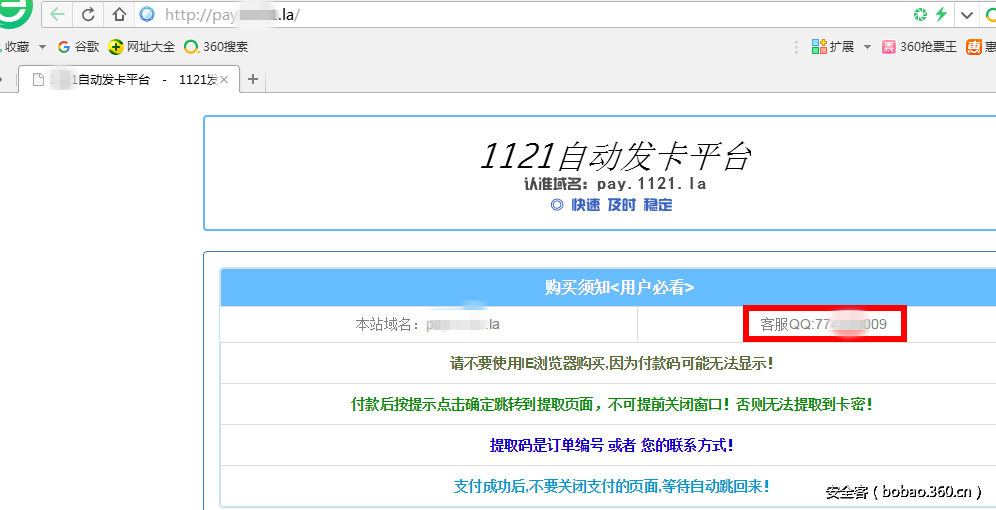This screenshot has height=510, width=996.
Task: Open a new tab with plus button
Action: [x=253, y=79]
